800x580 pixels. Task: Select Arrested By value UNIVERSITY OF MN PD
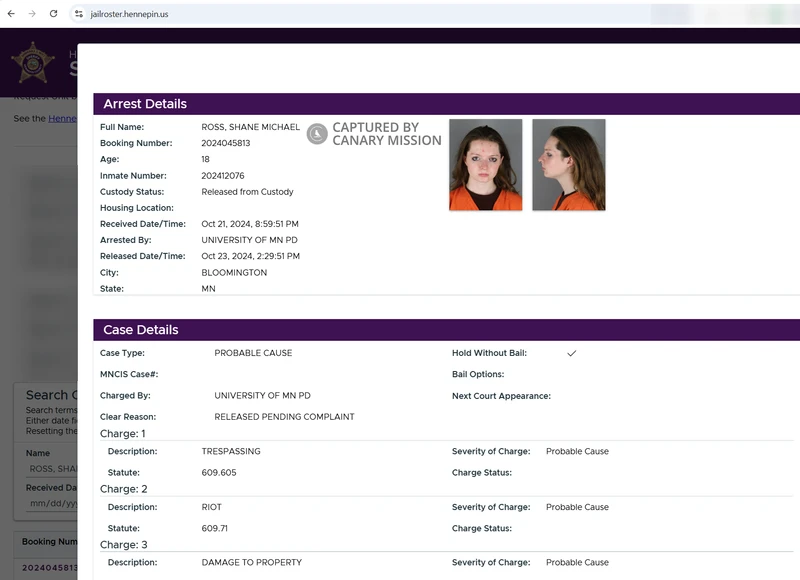(249, 240)
